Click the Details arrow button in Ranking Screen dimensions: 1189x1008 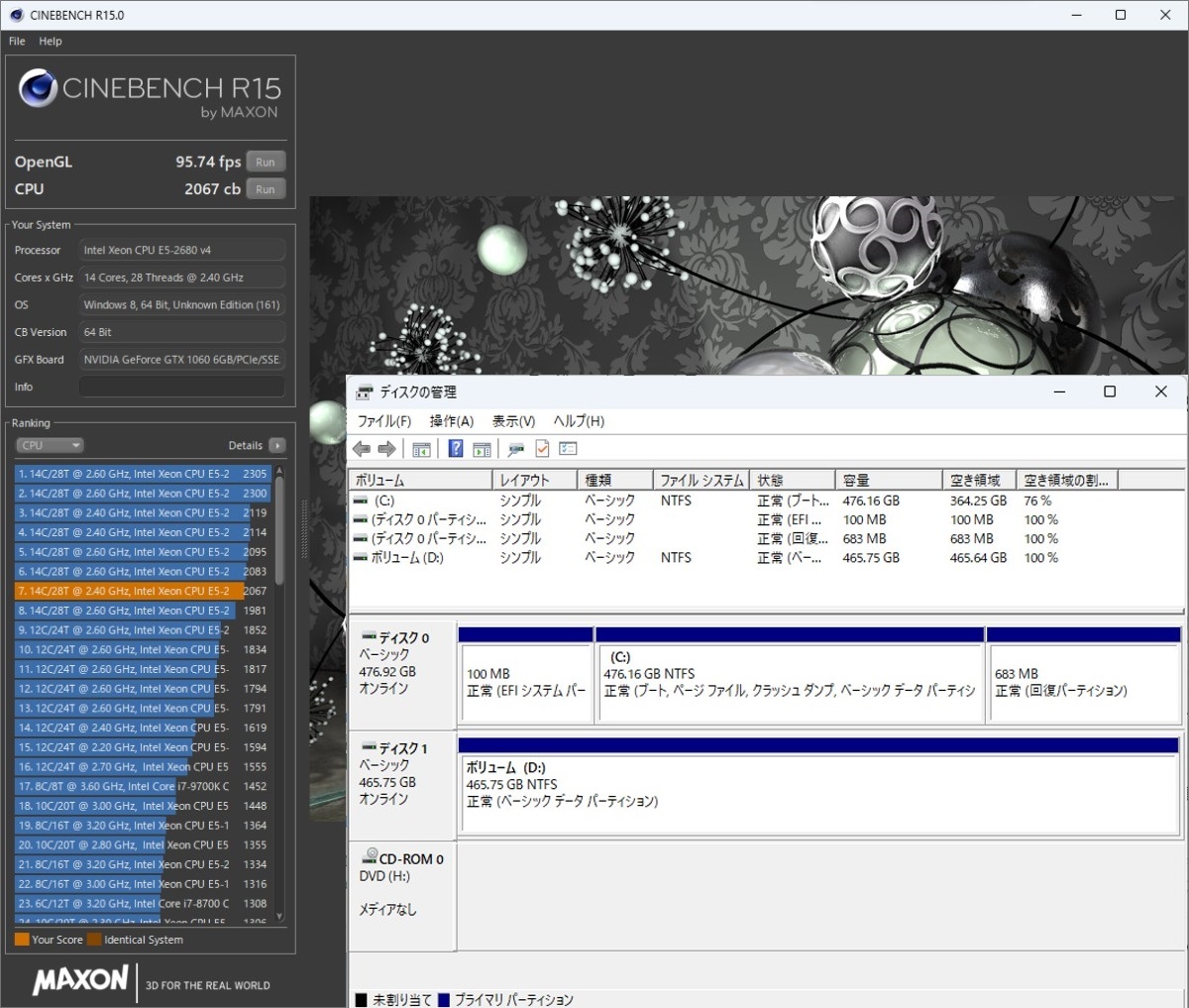tap(277, 446)
